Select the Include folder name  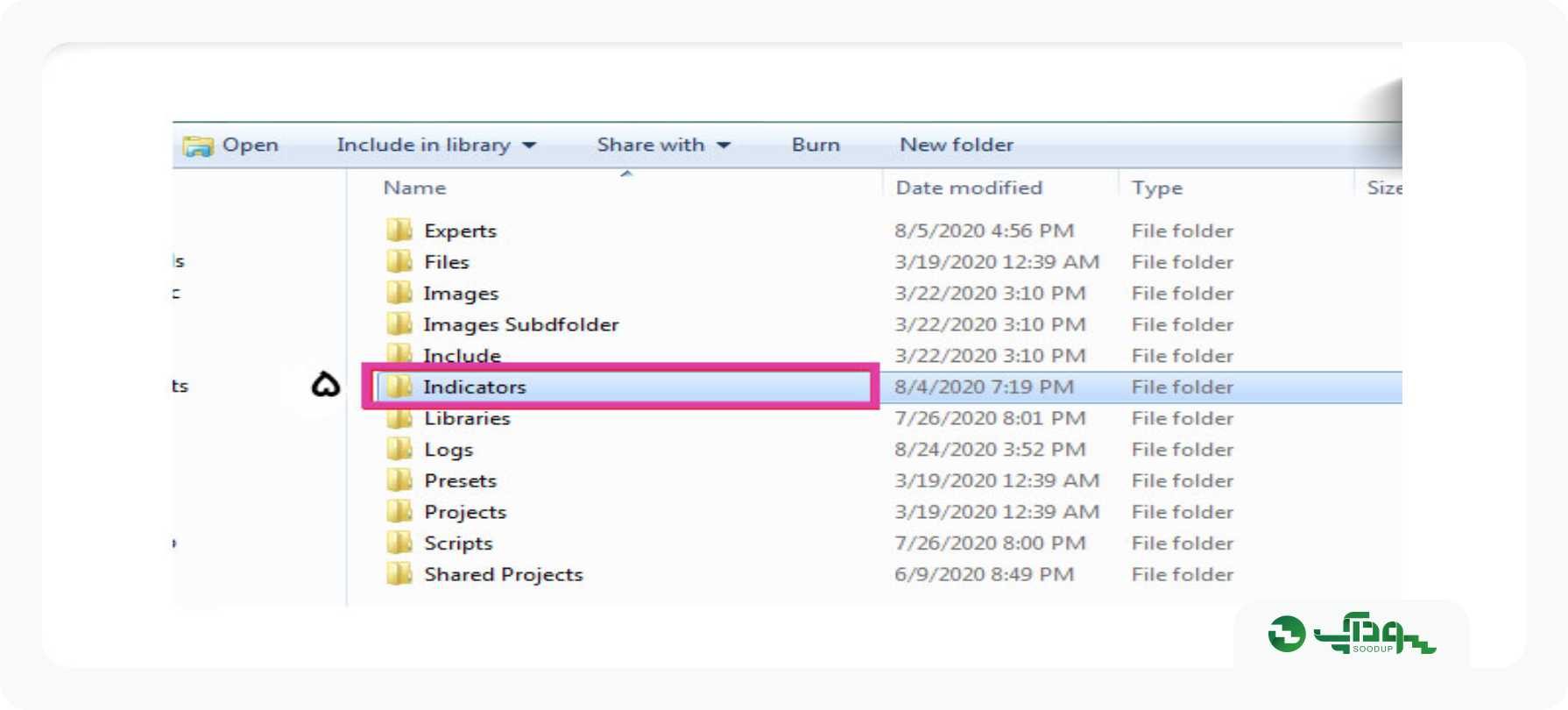click(462, 355)
